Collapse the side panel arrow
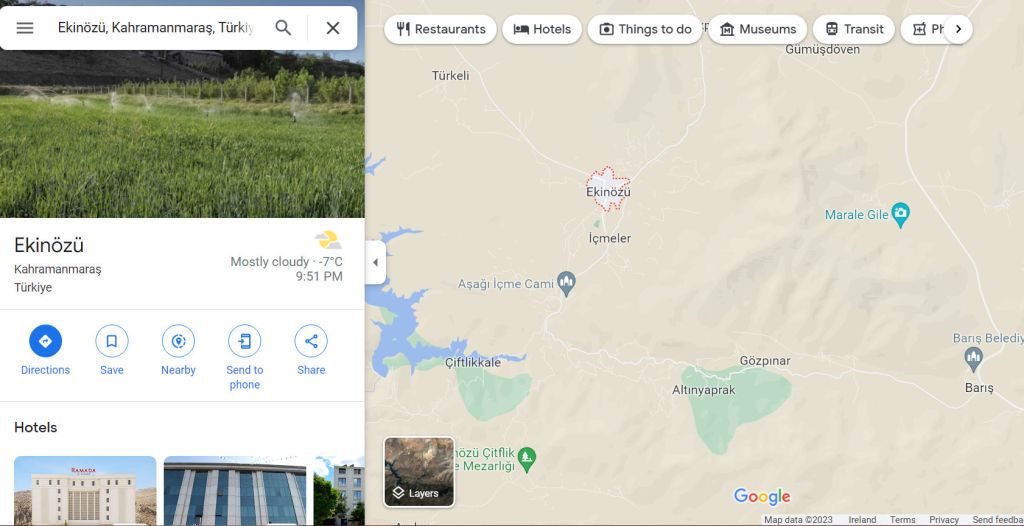The width and height of the screenshot is (1024, 526). click(375, 263)
